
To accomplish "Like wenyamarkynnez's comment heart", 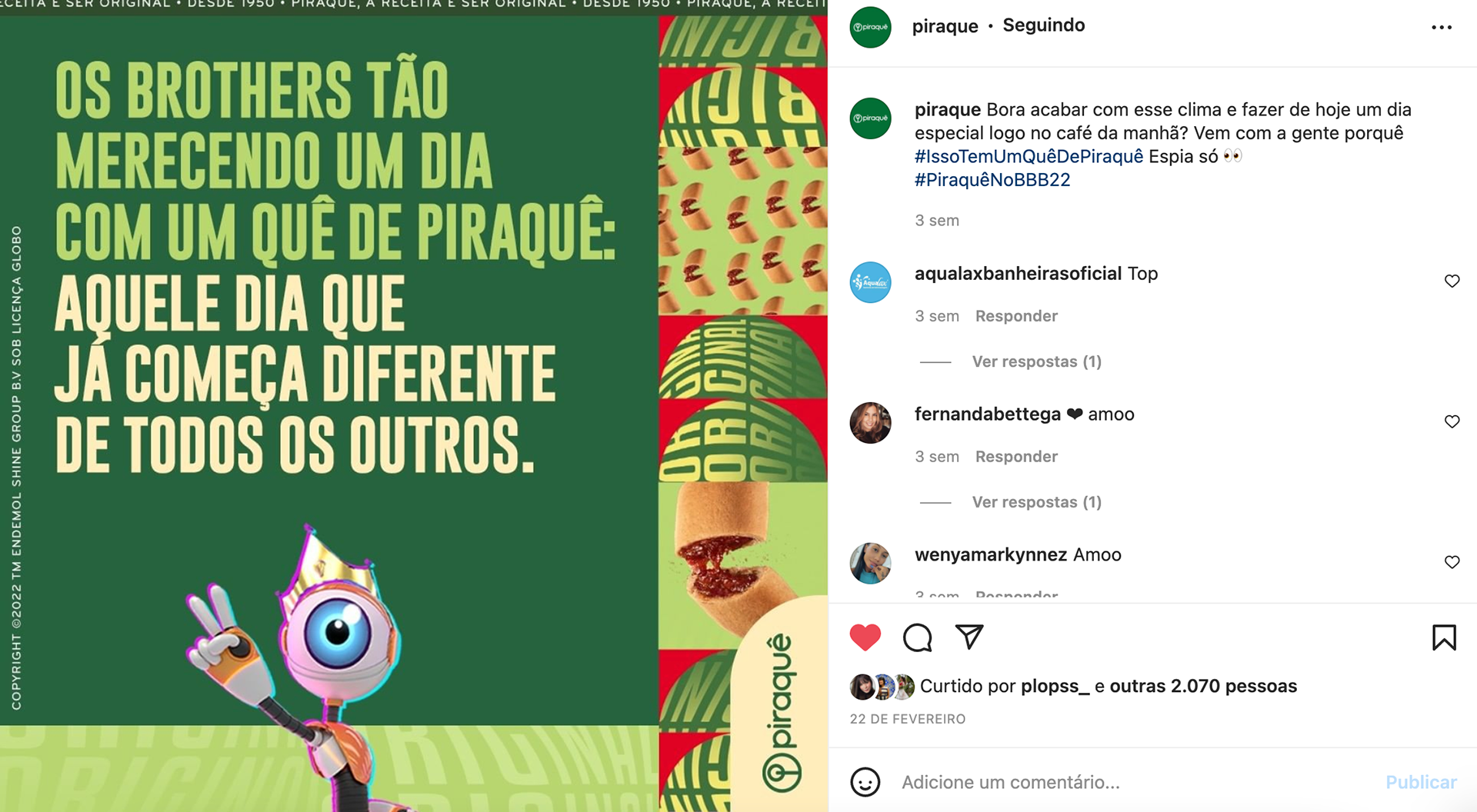I will tap(1452, 562).
